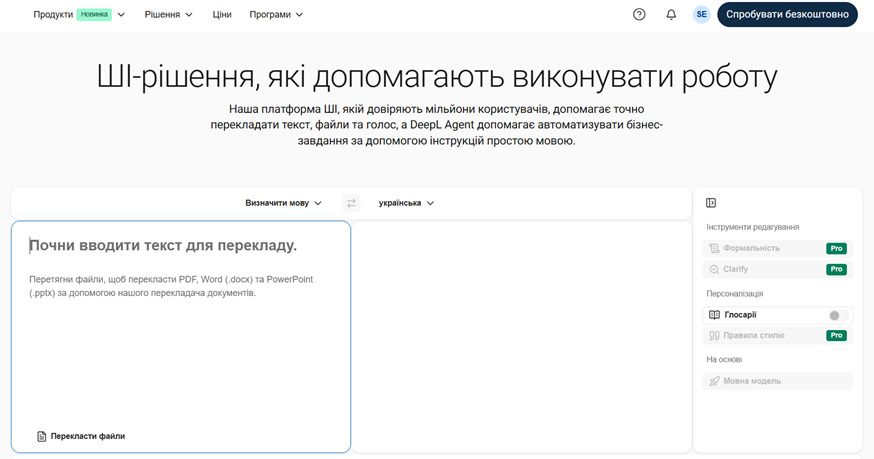This screenshot has width=874, height=459.
Task: Go to the Ціни page
Action: coord(222,15)
